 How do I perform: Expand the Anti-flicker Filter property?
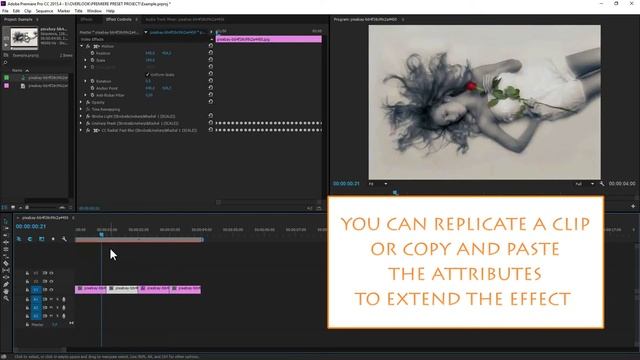pos(86,95)
